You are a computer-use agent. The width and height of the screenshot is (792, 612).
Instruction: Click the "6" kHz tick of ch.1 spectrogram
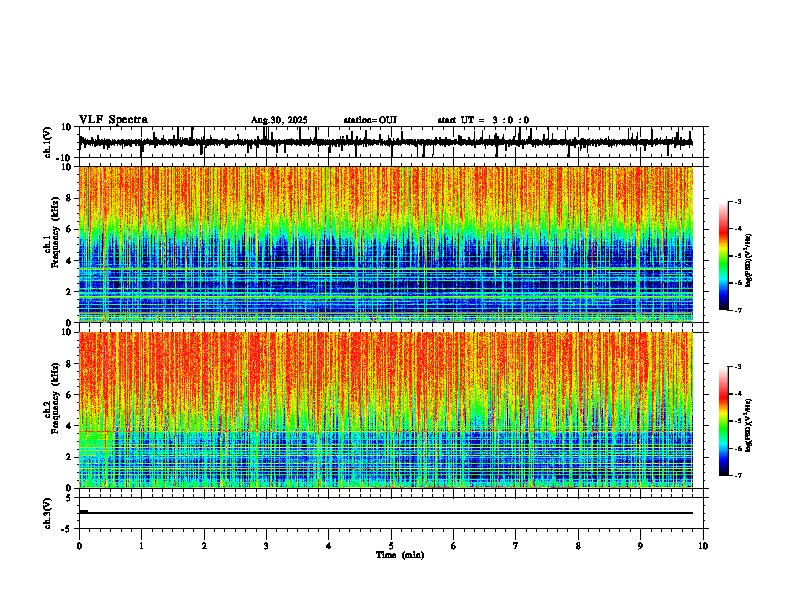tap(69, 229)
